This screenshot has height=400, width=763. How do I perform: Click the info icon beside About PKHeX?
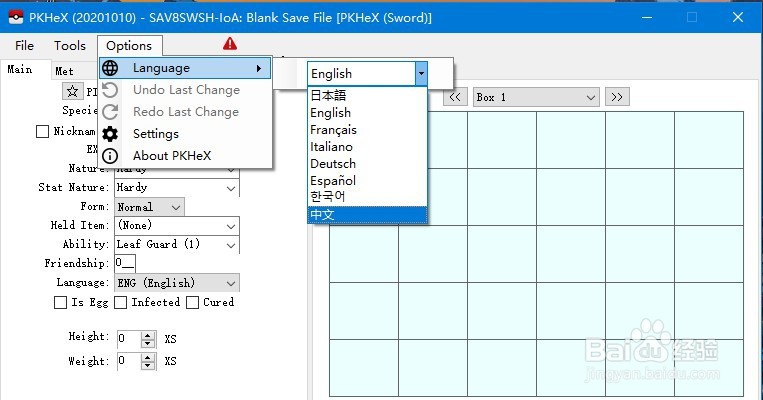(110, 156)
